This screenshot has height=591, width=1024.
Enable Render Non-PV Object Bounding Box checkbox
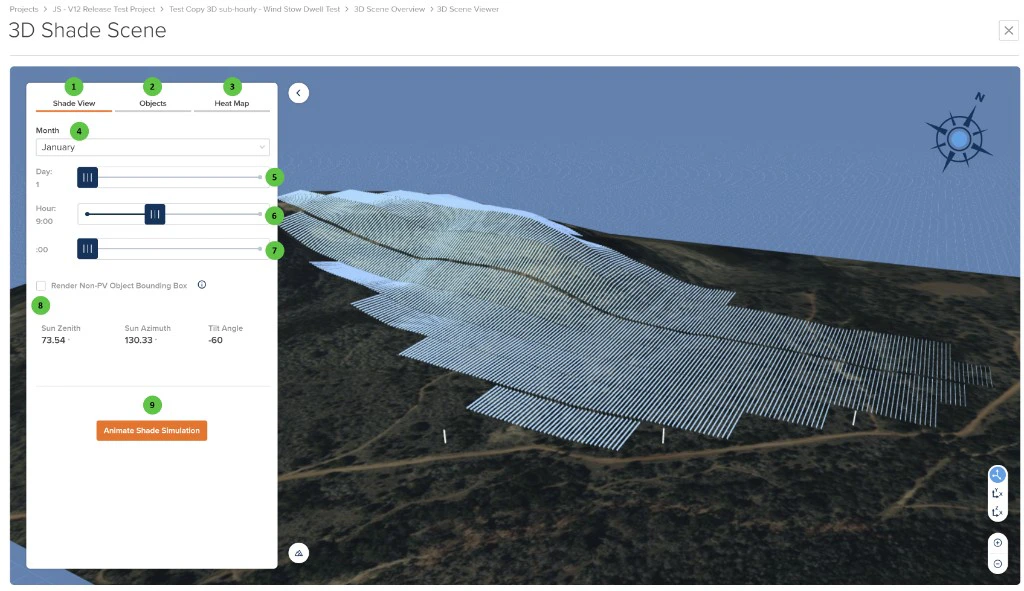41,285
